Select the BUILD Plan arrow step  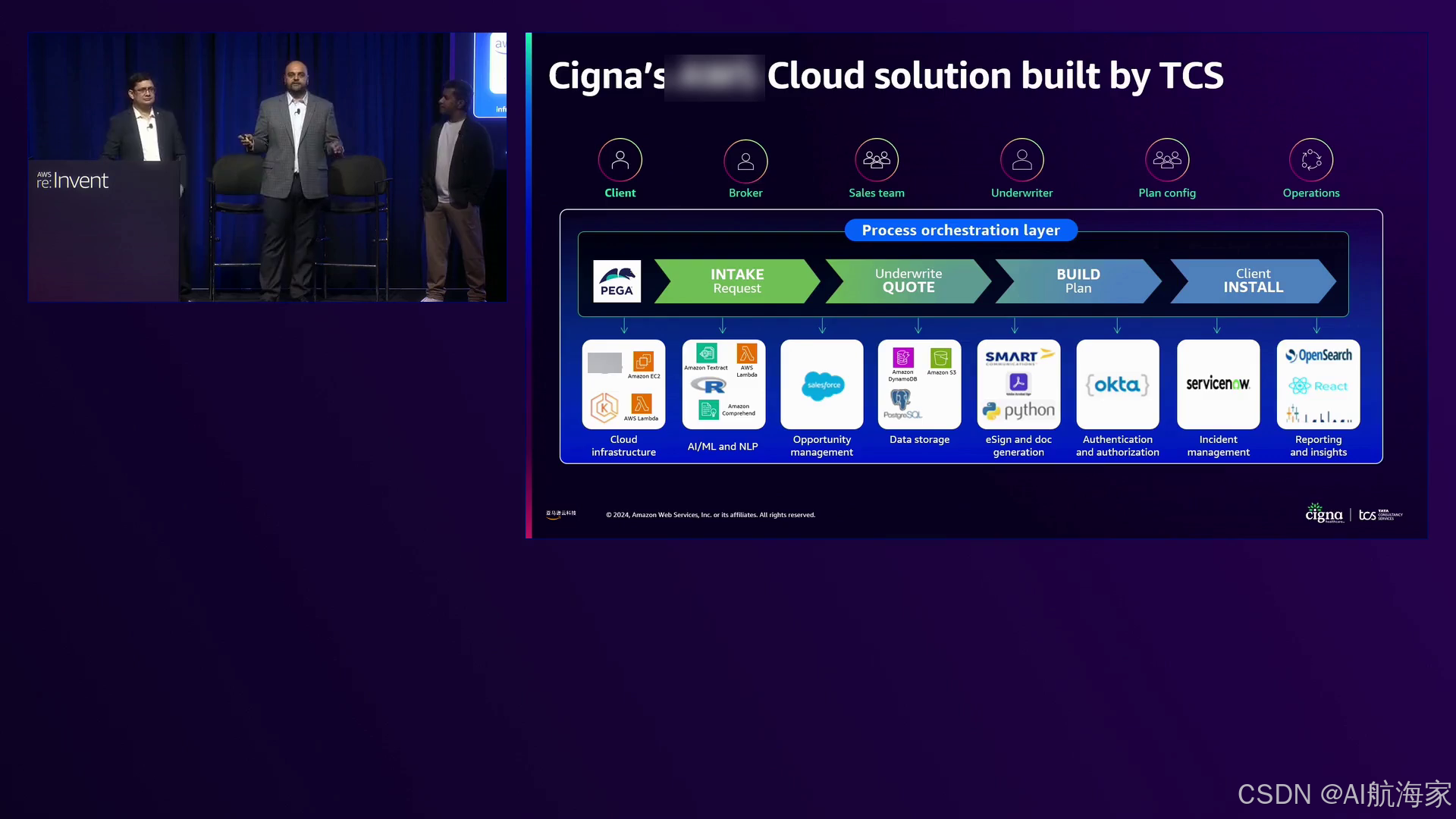[1078, 281]
